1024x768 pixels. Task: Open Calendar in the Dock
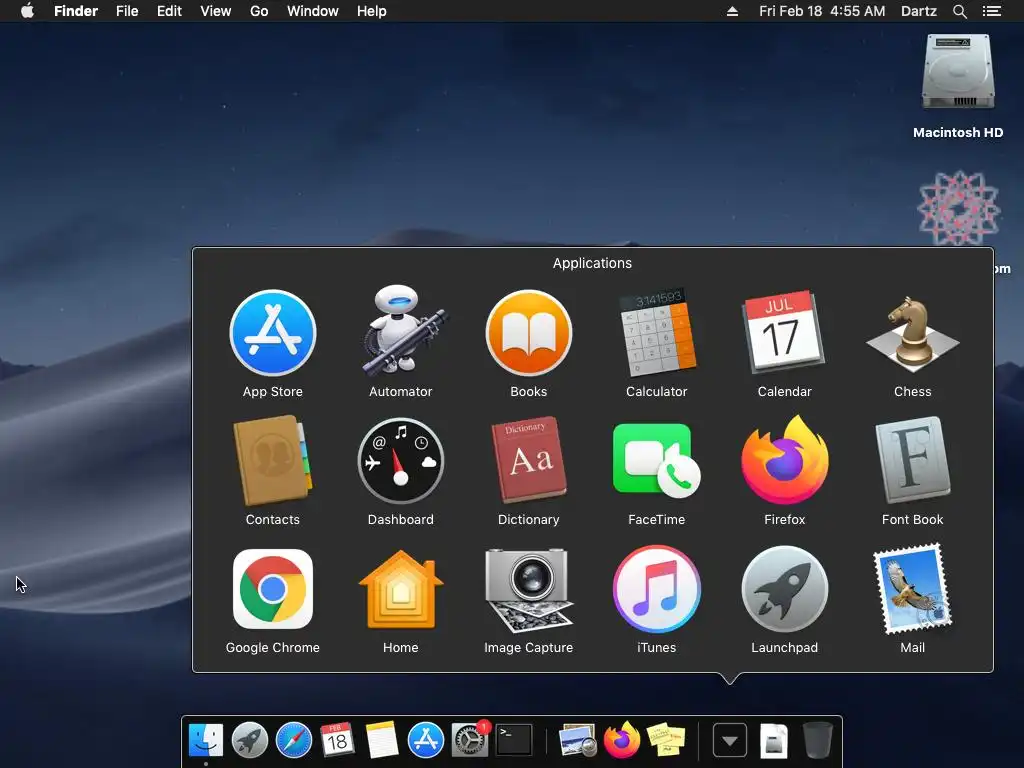(337, 741)
